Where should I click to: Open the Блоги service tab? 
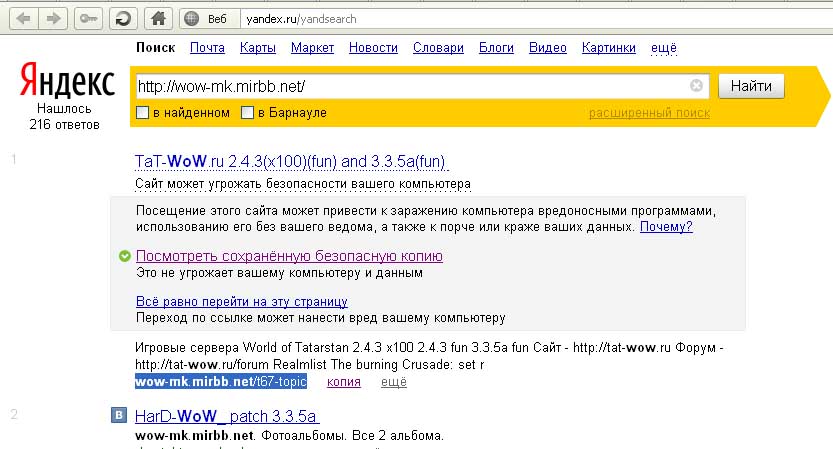click(496, 48)
